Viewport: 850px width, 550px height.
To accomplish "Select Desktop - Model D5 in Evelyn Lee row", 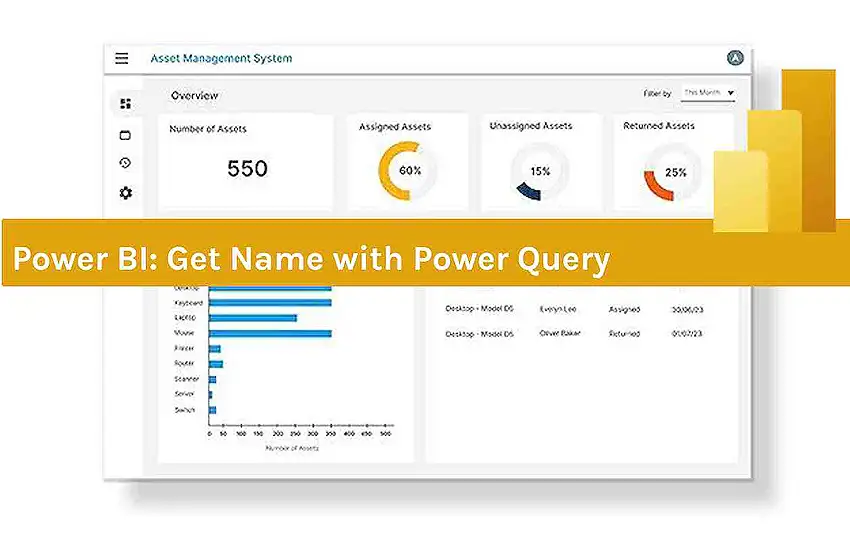I will click(x=479, y=308).
